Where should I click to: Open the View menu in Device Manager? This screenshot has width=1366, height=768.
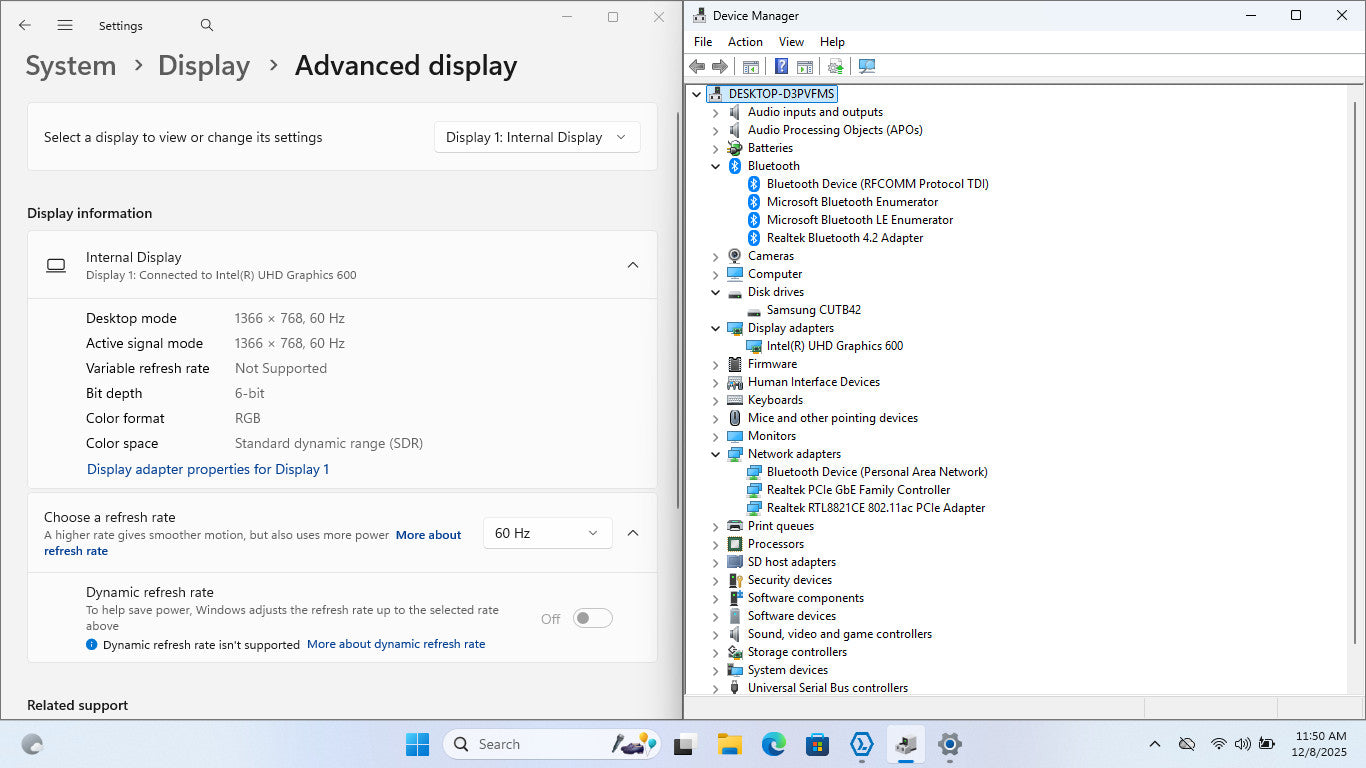[791, 42]
